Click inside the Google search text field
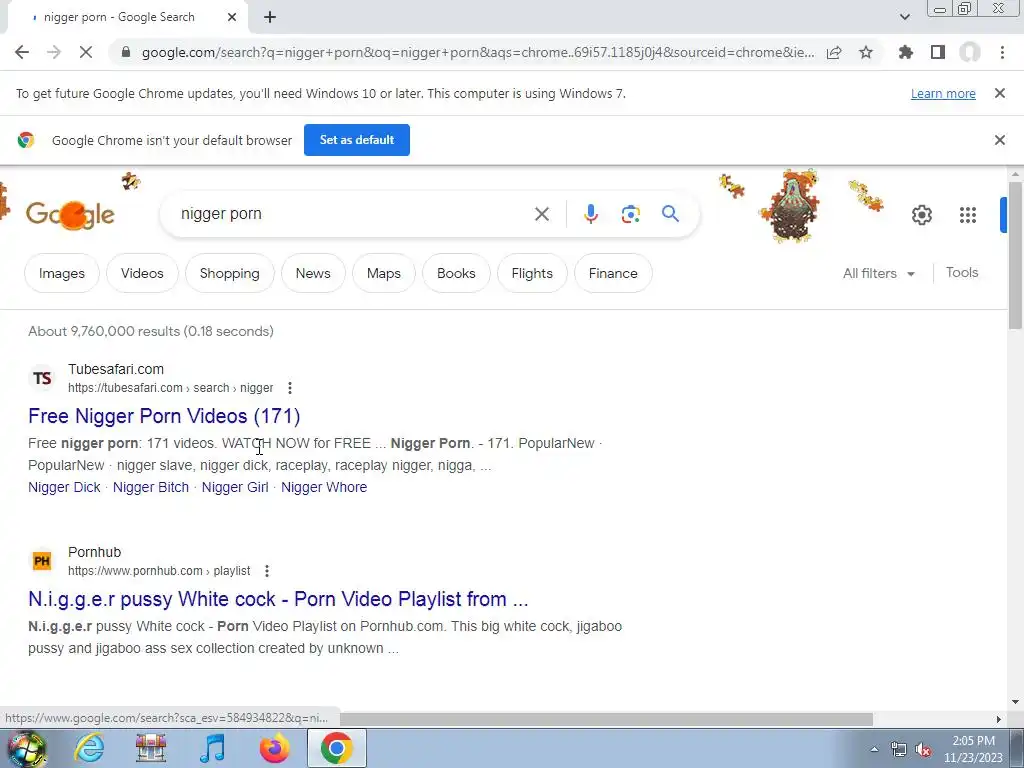This screenshot has height=768, width=1024. point(353,214)
